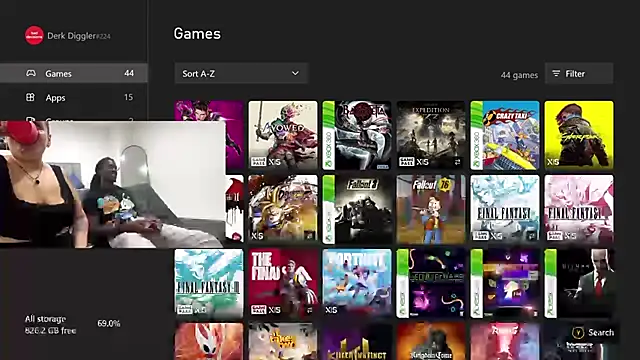Open the purple Xbox-banner tile beside Geometry Wars
Viewport: 640px width, 360px height.
[x=505, y=283]
